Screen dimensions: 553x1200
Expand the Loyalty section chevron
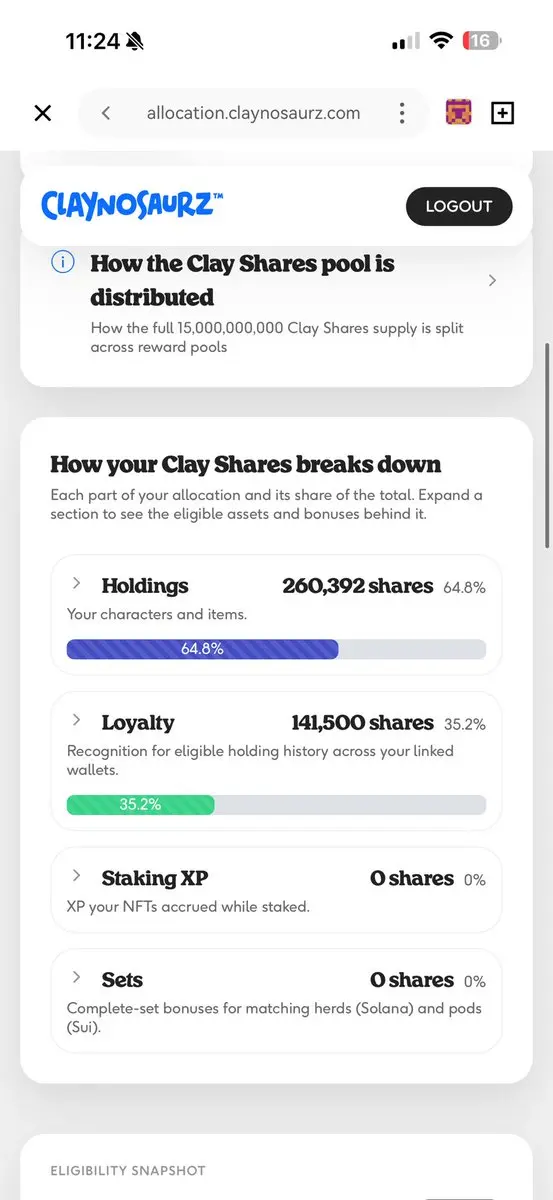point(77,720)
